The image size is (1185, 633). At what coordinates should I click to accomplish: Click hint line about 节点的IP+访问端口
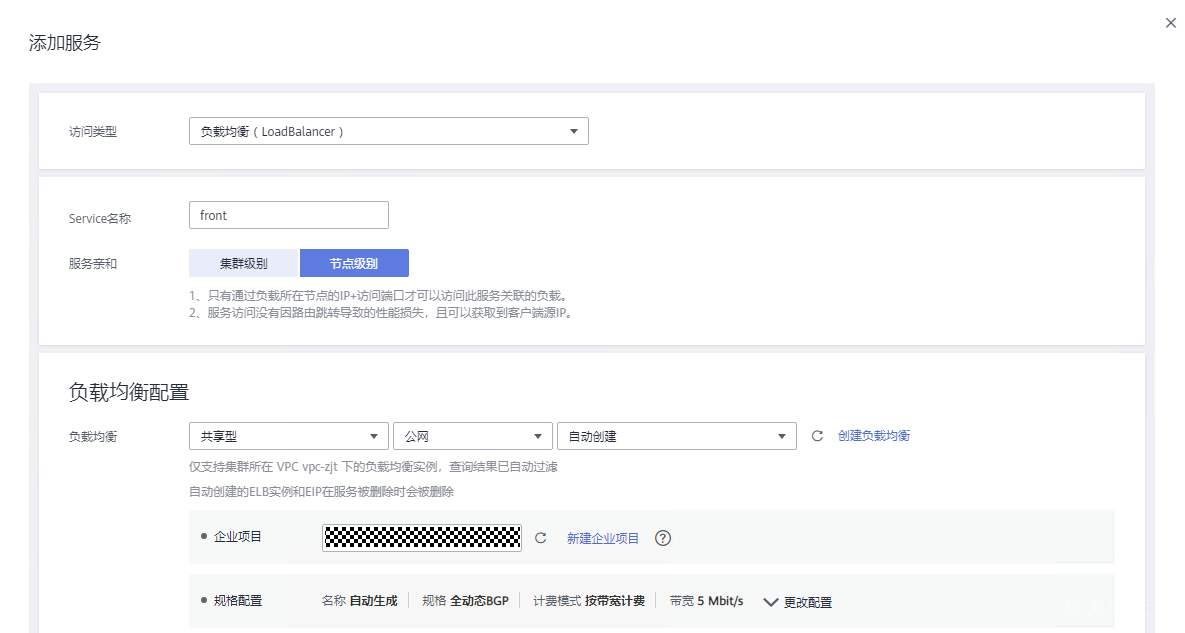(x=379, y=295)
